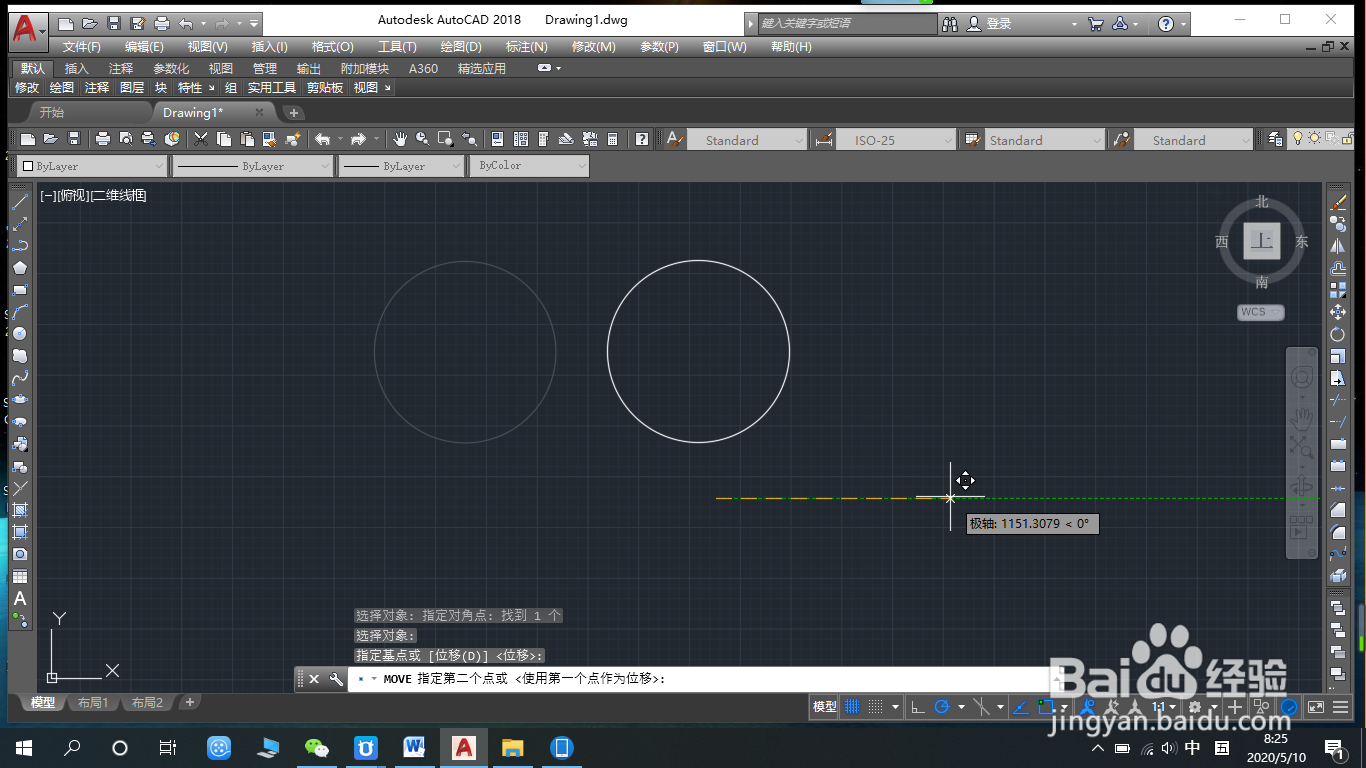Toggle polar tracking in status bar
The image size is (1366, 768).
pyautogui.click(x=941, y=706)
